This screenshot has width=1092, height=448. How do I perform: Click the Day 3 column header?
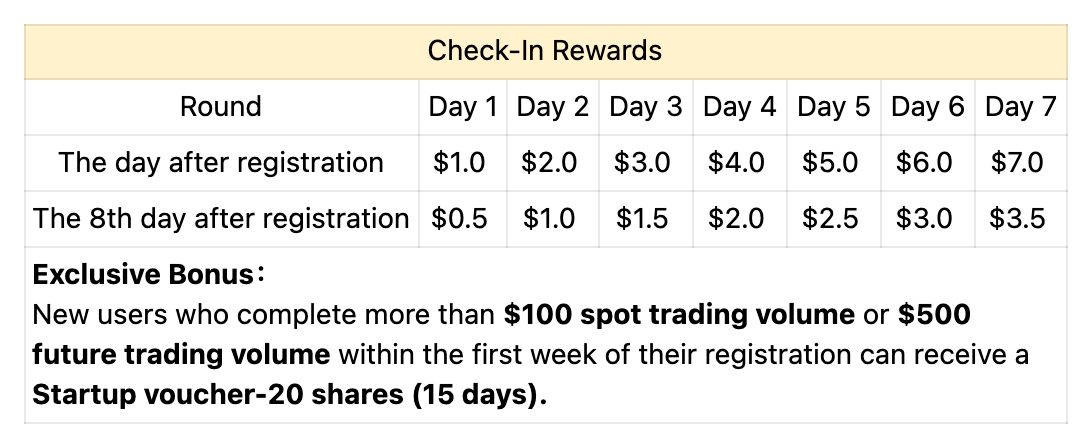point(646,107)
